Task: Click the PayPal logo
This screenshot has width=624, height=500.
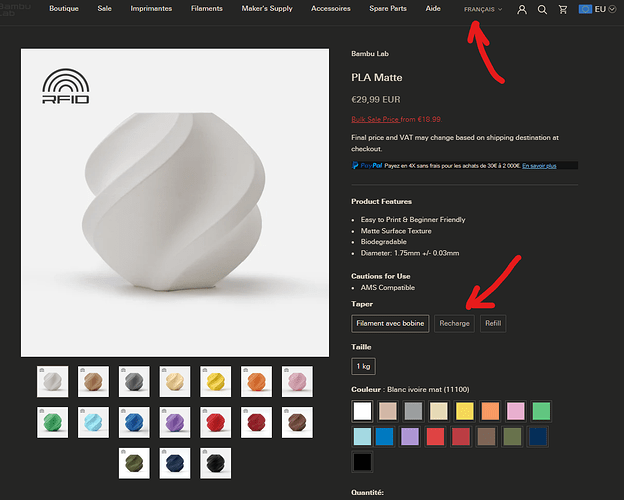Action: (x=367, y=165)
